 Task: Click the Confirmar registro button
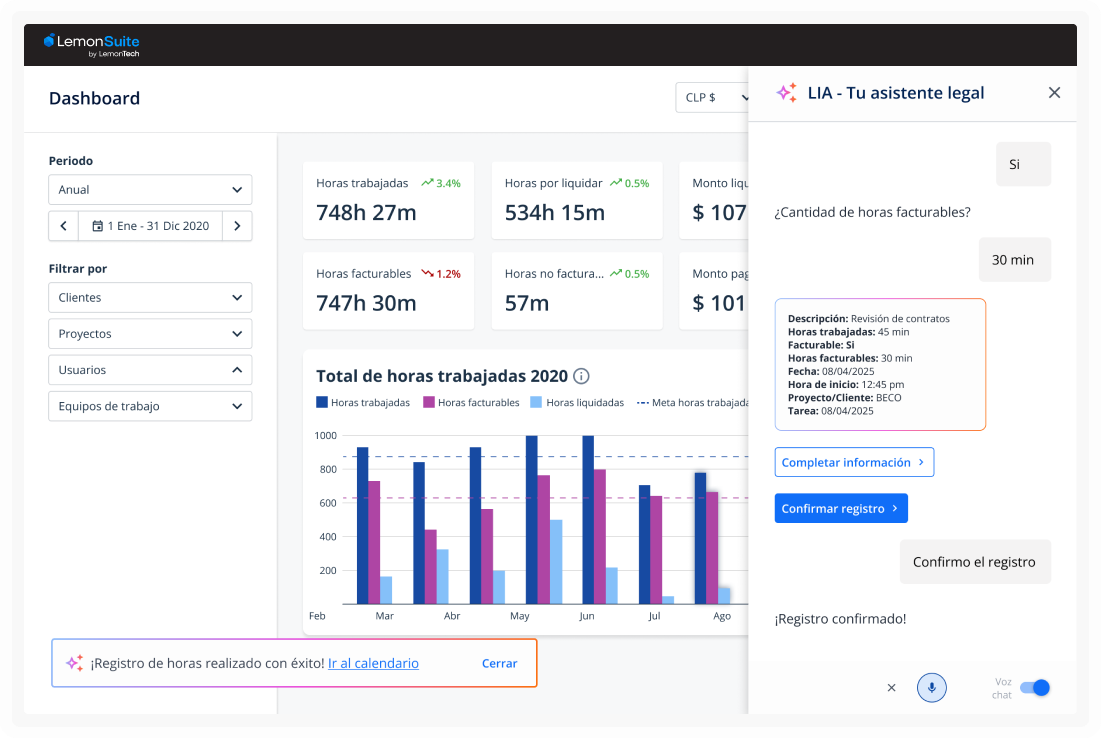click(841, 508)
